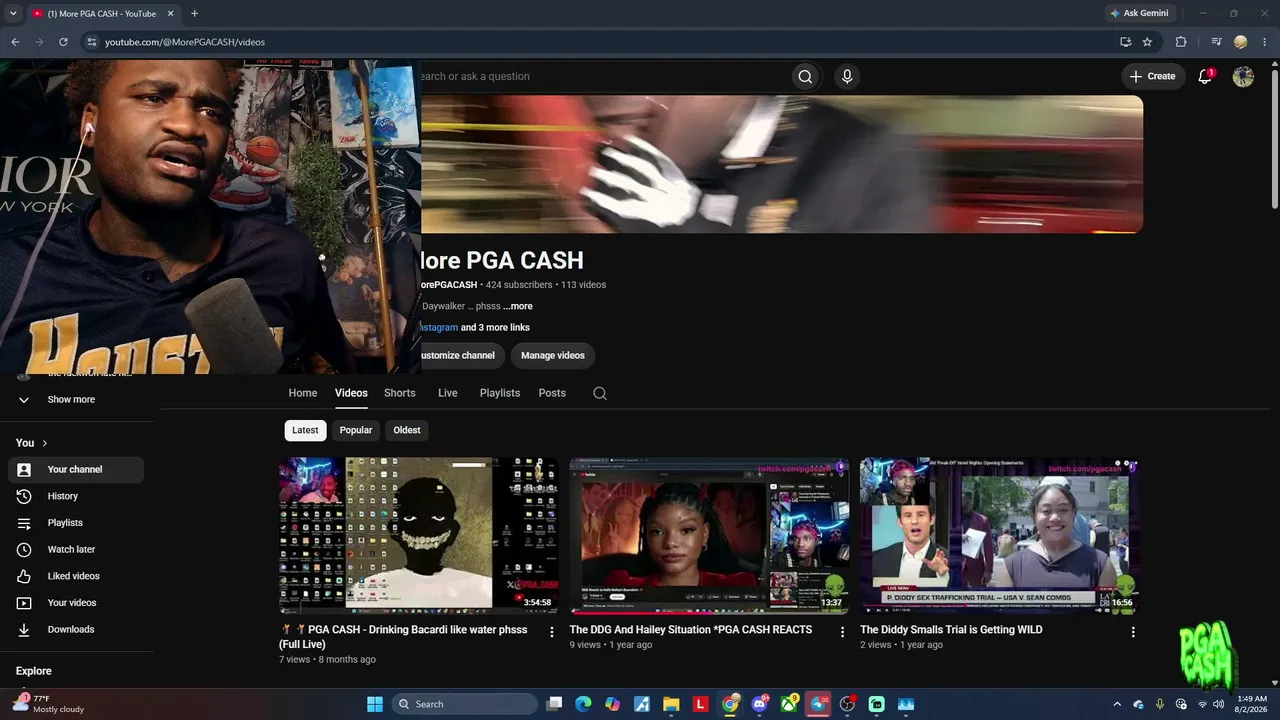
Task: Open the Diddy trial video thumbnail
Action: 1000,535
